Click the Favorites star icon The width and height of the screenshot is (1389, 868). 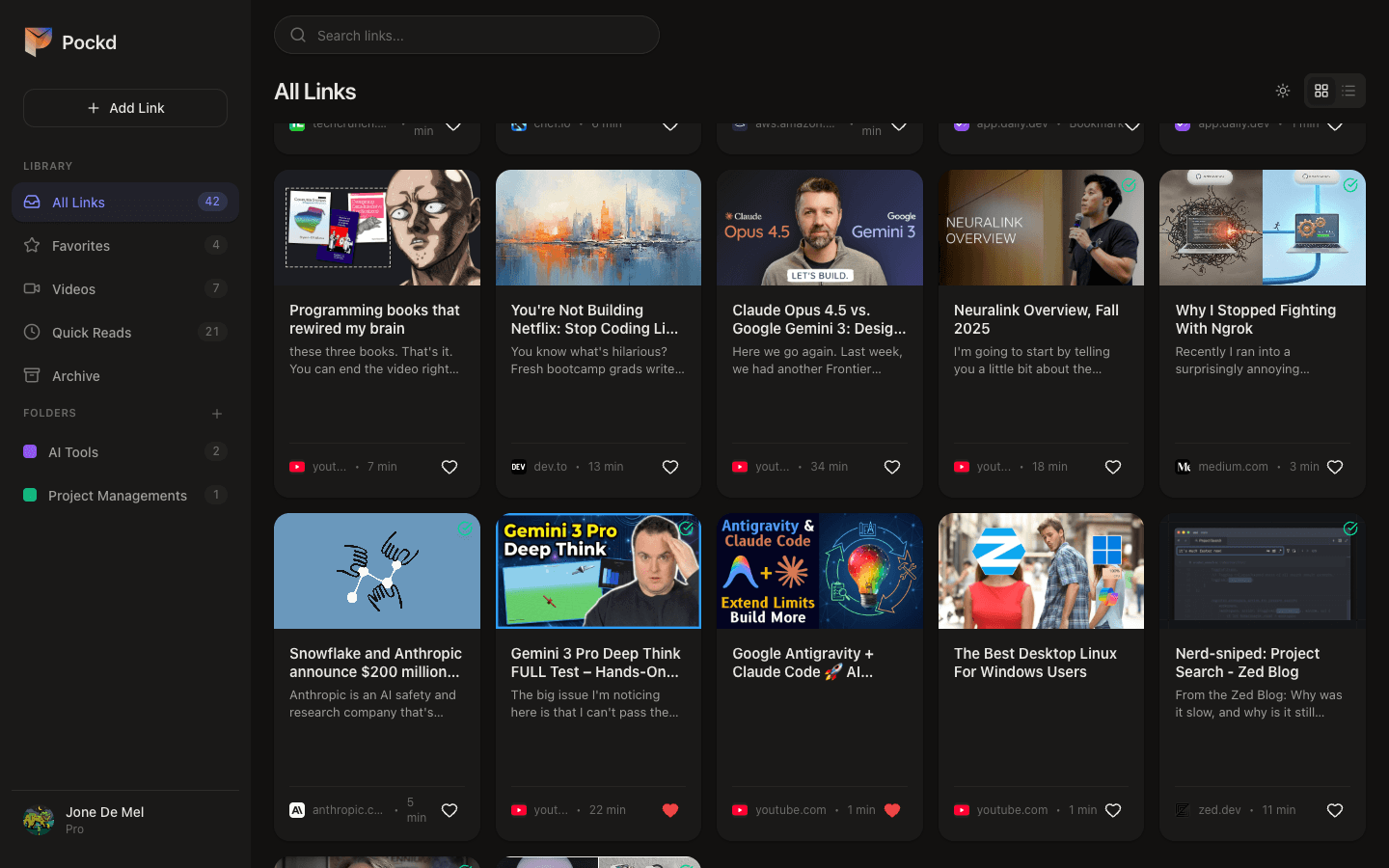(32, 245)
